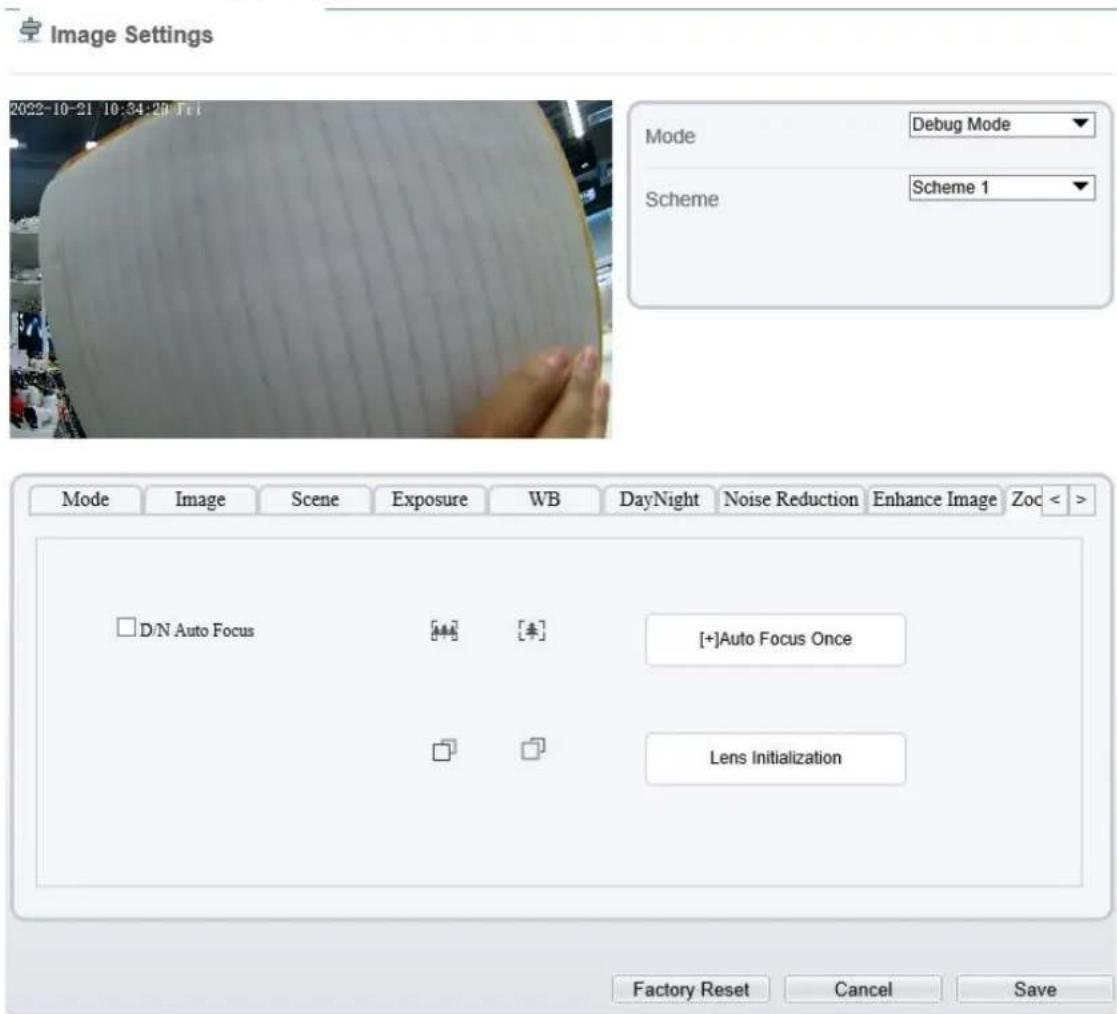Click the three-trees wide-angle zoom icon

point(445,631)
